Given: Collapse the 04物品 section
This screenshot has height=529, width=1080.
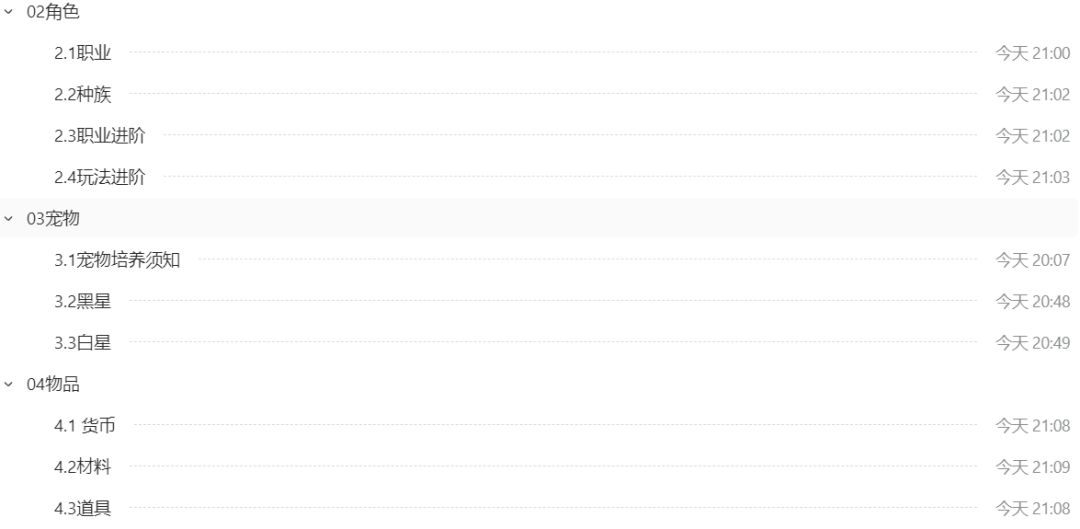Looking at the screenshot, I should pyautogui.click(x=10, y=385).
